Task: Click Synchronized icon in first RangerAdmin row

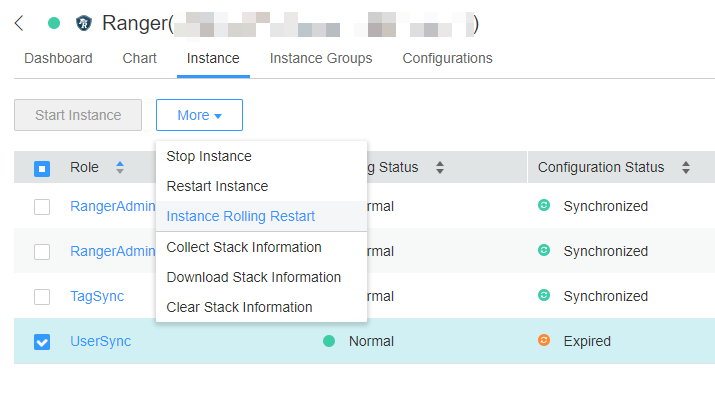Action: pos(544,205)
